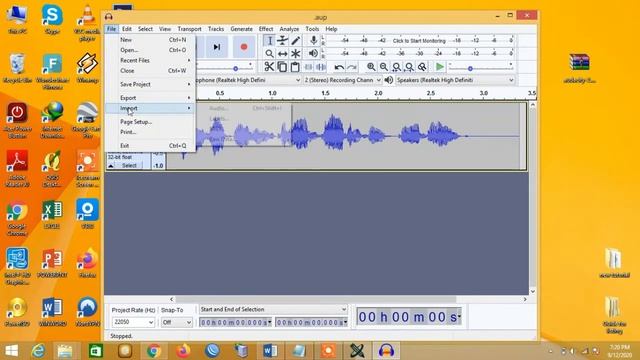Click the Trim audio icon
This screenshot has height=360, width=640.
(x=308, y=67)
